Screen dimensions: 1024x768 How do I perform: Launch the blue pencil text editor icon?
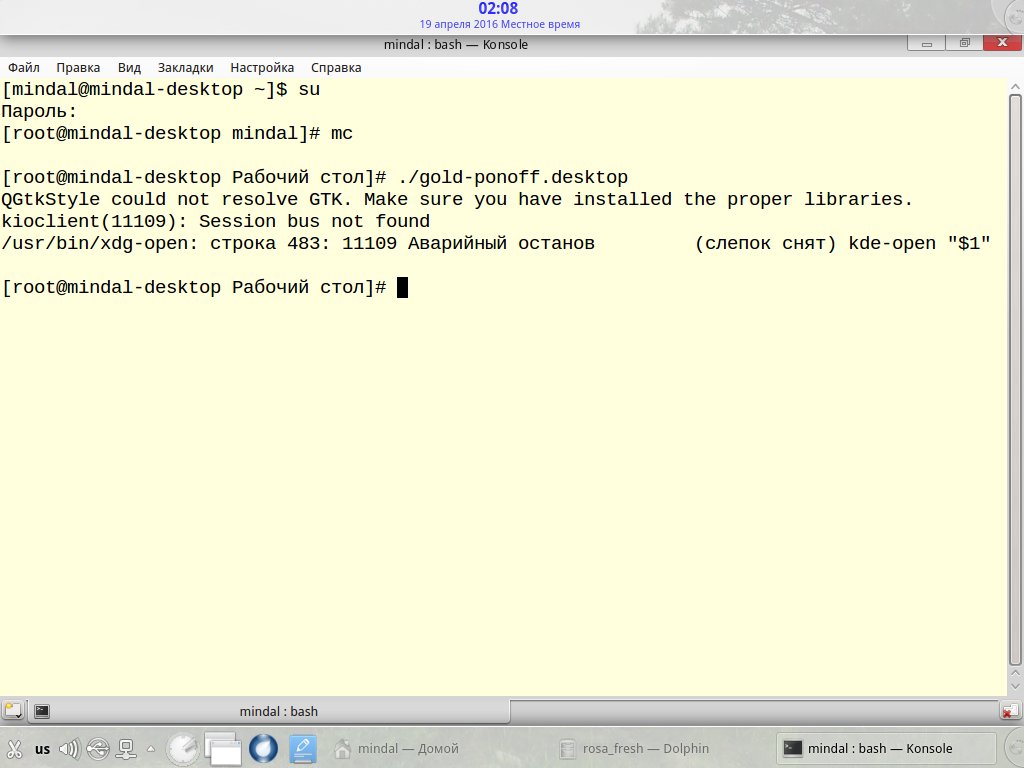click(x=302, y=748)
